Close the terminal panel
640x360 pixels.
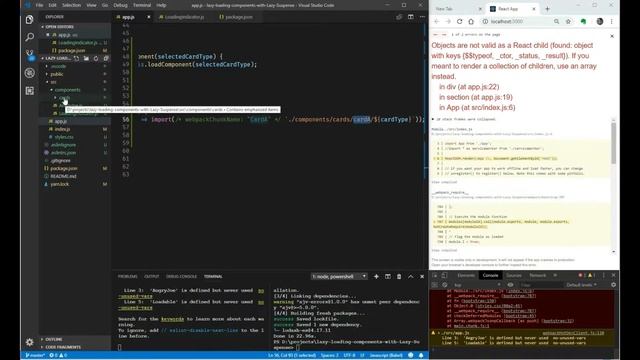click(x=422, y=276)
